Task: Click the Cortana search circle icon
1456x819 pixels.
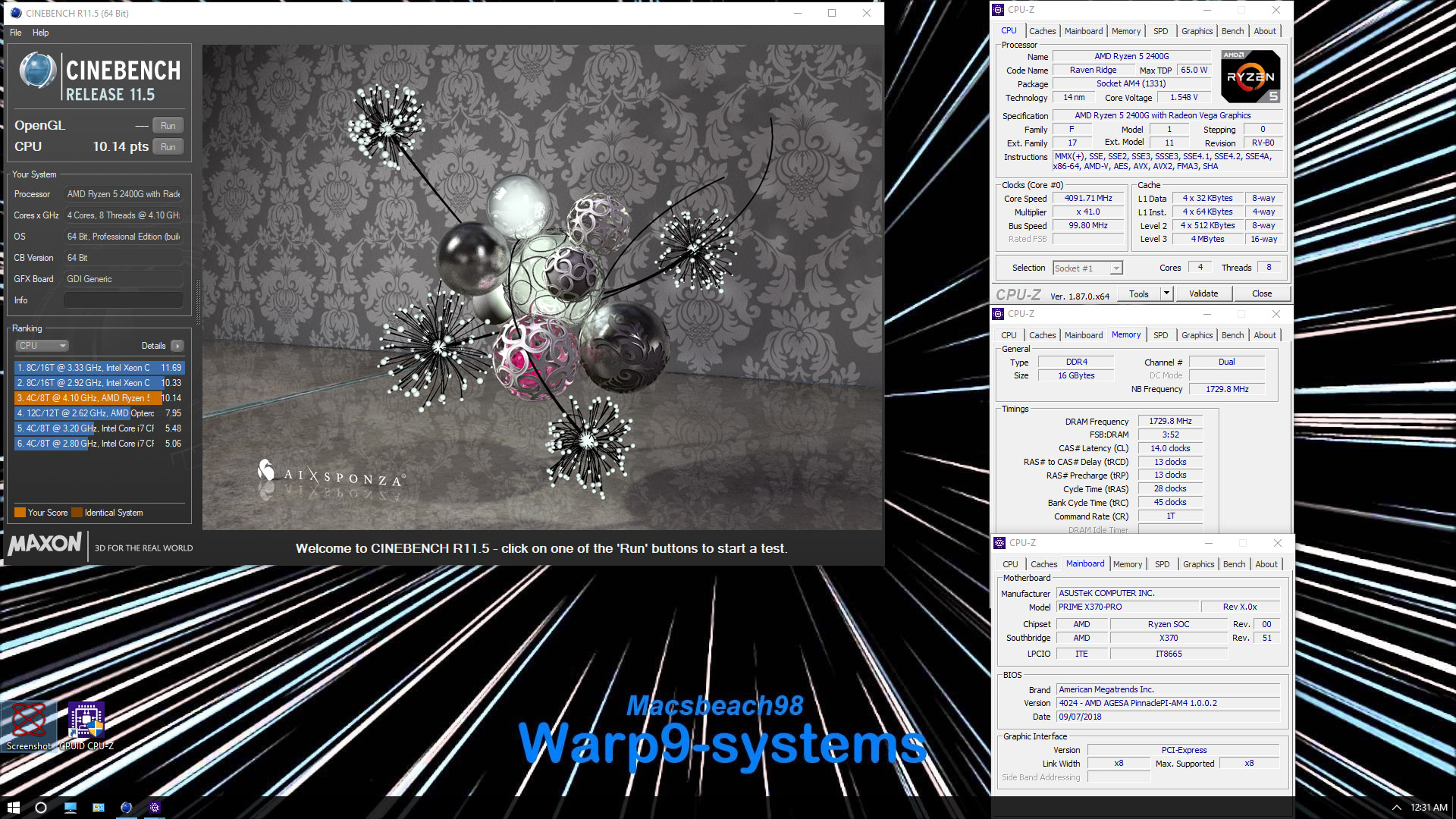Action: 41,808
